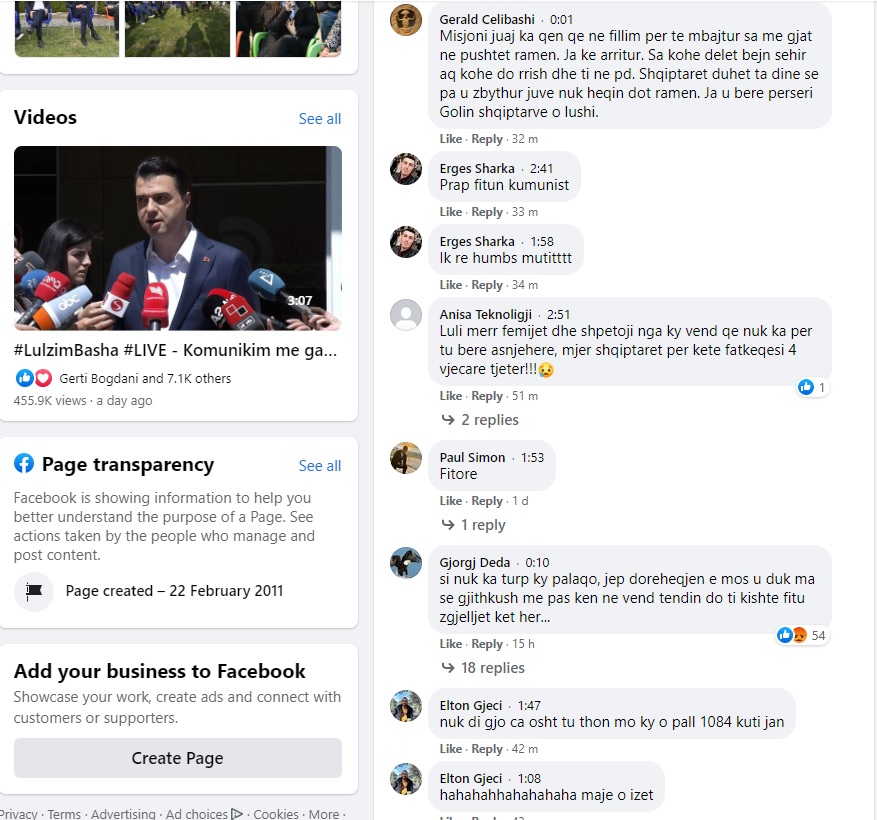Viewport: 877px width, 820px height.
Task: Open the Ad choices icon in footer
Action: tap(237, 814)
